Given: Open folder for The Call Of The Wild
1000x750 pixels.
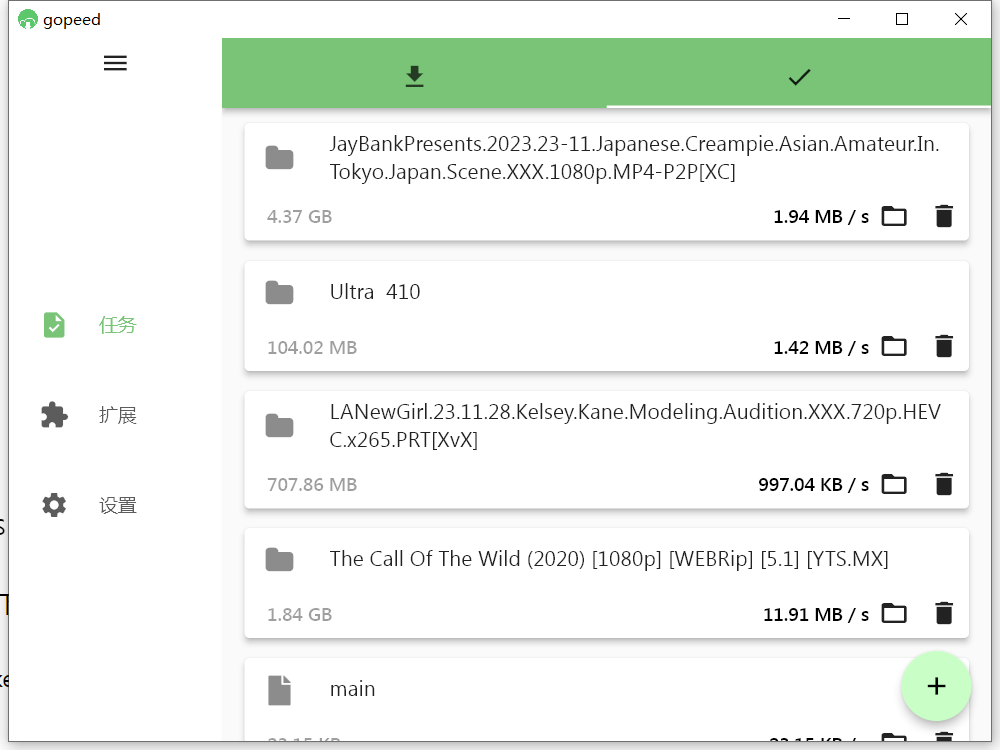Looking at the screenshot, I should coord(893,614).
